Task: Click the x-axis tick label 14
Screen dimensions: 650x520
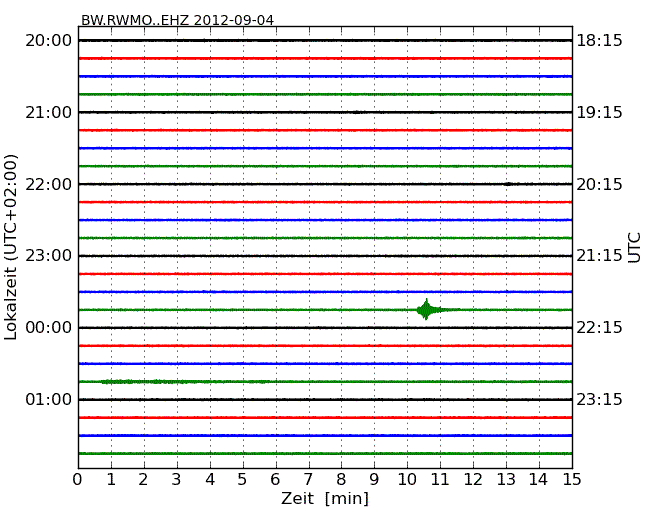Action: [x=539, y=479]
